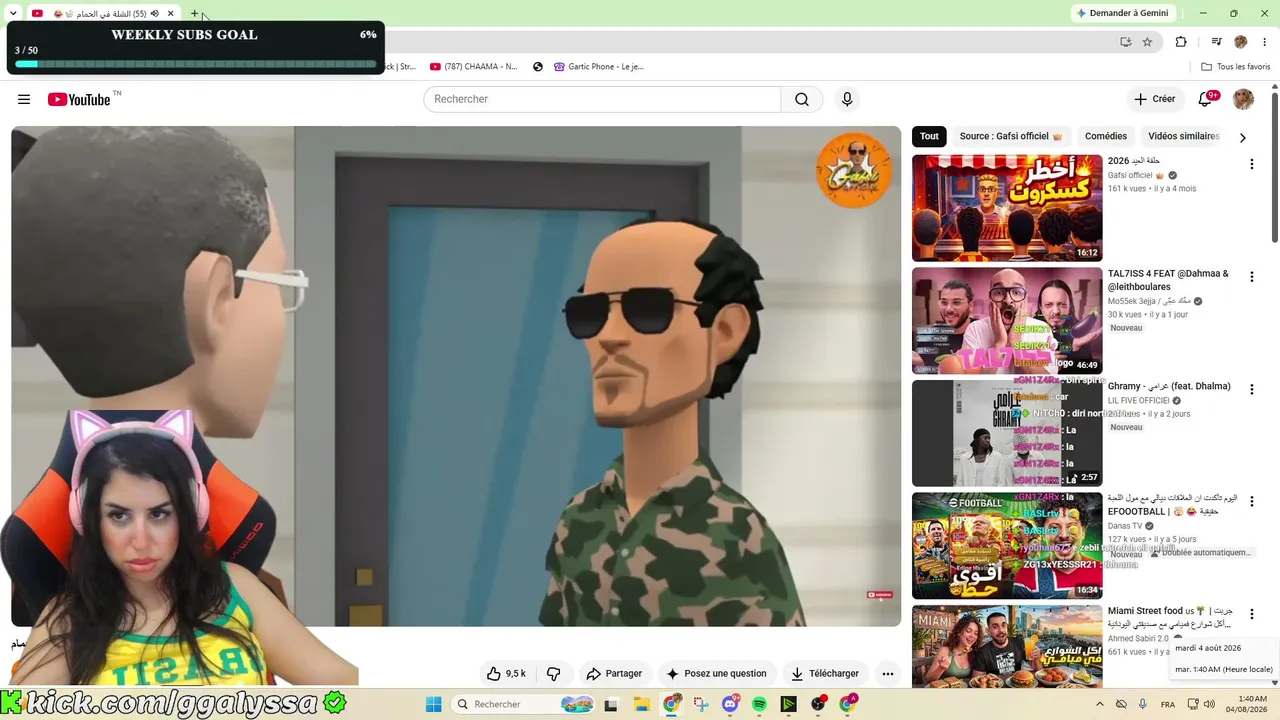Open the Miami Street food thumbnail
Screen dimensions: 1280x720
pyautogui.click(x=1007, y=647)
